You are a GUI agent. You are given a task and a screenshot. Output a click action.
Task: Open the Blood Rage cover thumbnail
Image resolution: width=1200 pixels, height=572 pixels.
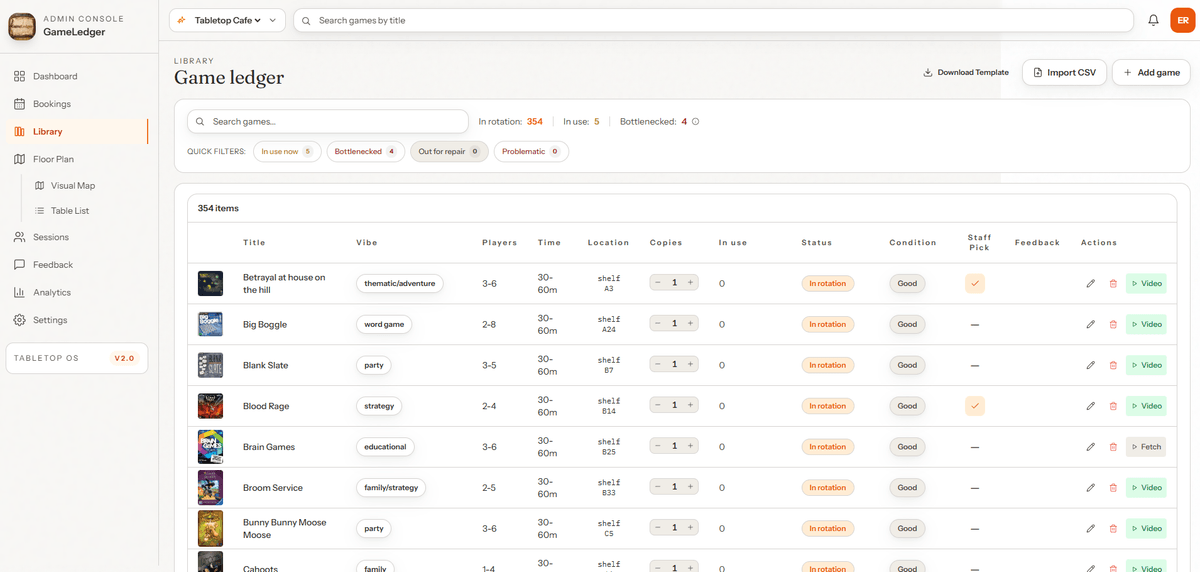210,406
